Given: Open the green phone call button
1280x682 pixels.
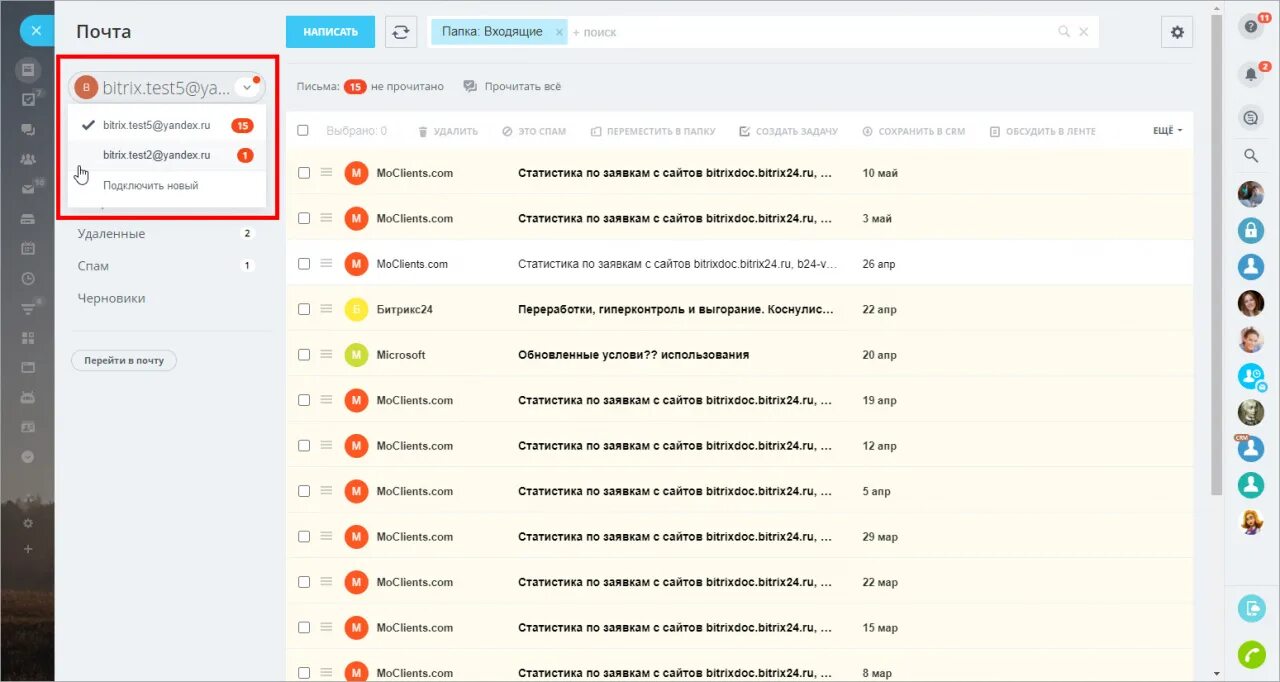Looking at the screenshot, I should [1251, 654].
